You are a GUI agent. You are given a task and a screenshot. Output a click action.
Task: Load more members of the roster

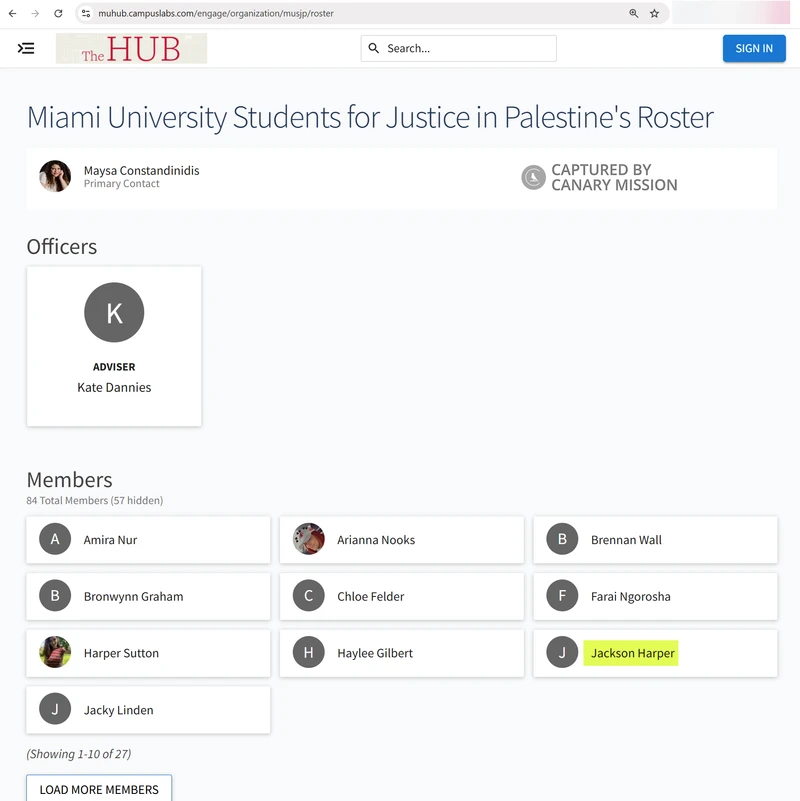pyautogui.click(x=99, y=789)
